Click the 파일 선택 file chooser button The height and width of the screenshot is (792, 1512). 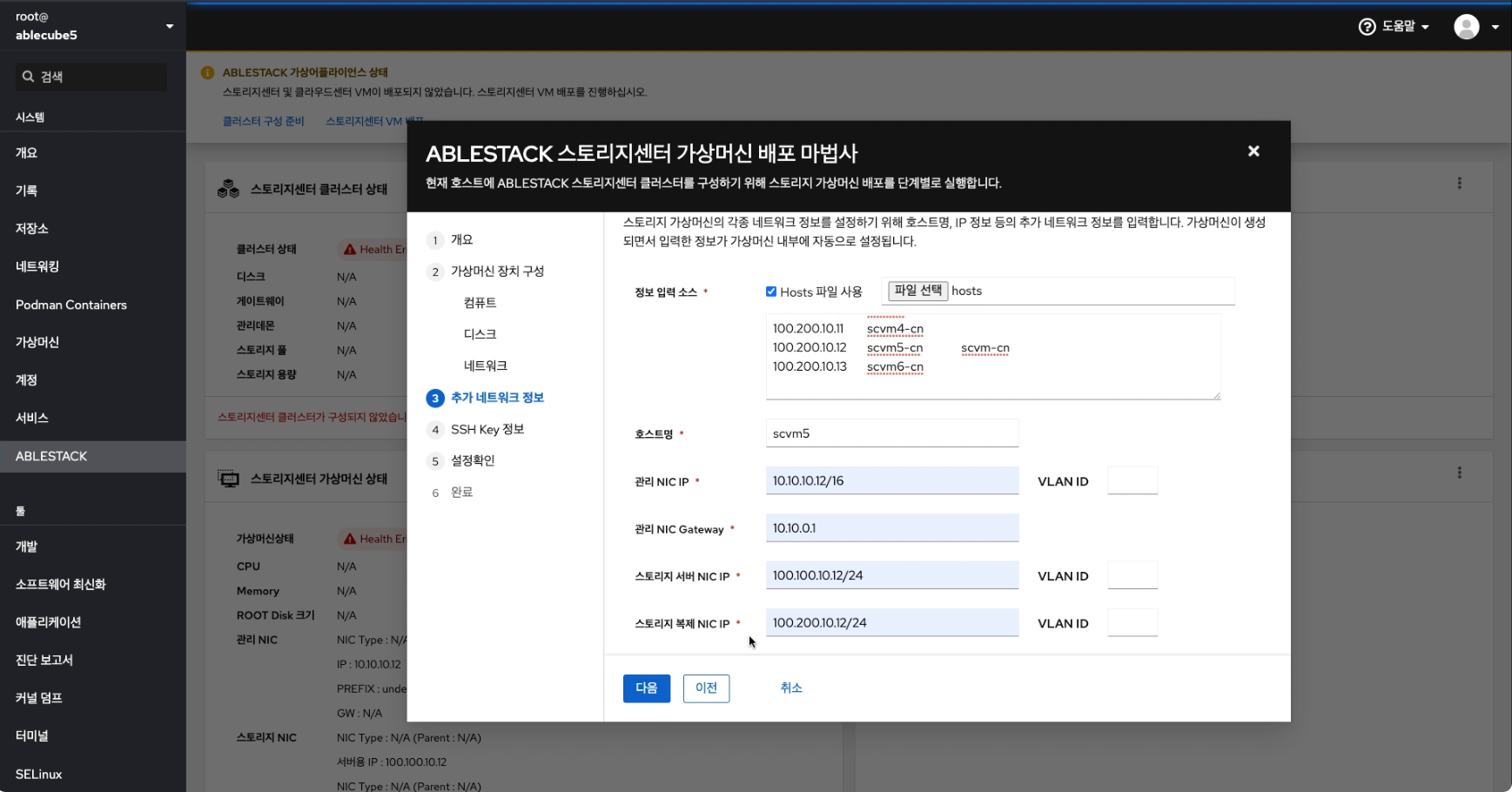(918, 291)
